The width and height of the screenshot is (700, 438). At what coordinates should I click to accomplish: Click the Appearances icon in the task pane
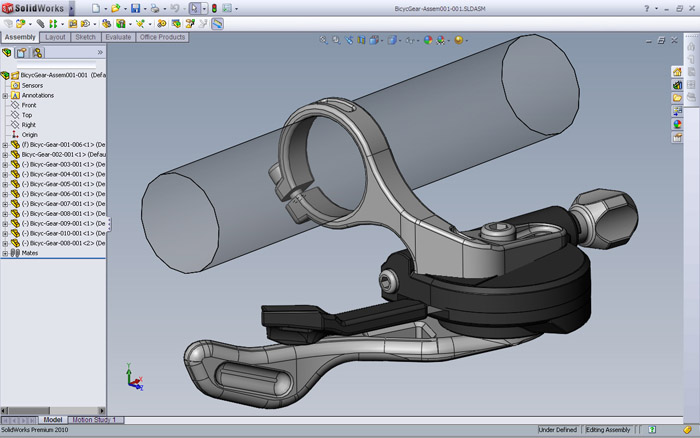[x=677, y=124]
